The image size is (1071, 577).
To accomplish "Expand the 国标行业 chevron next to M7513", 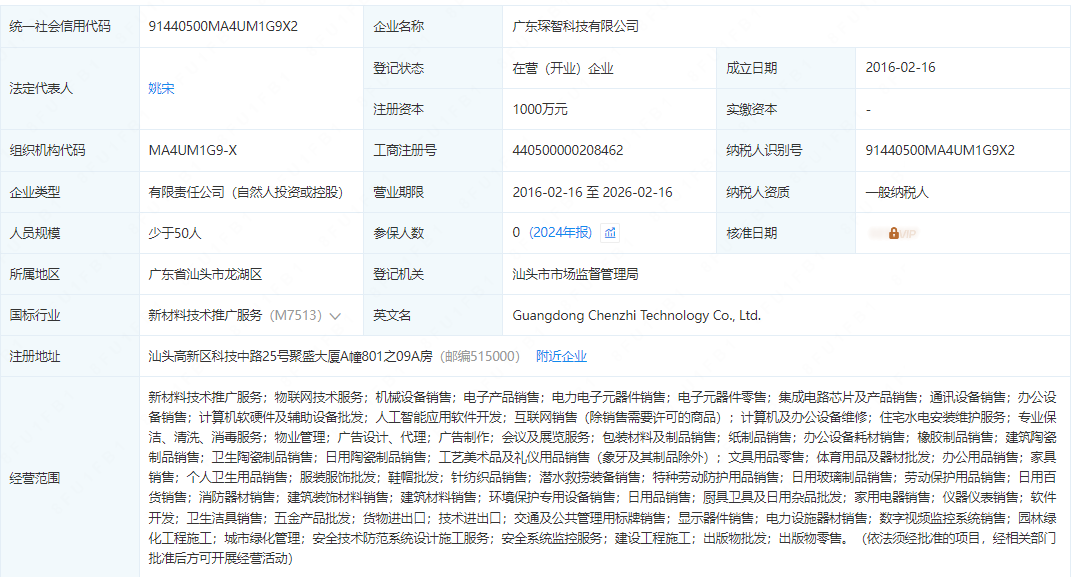I will (x=335, y=315).
